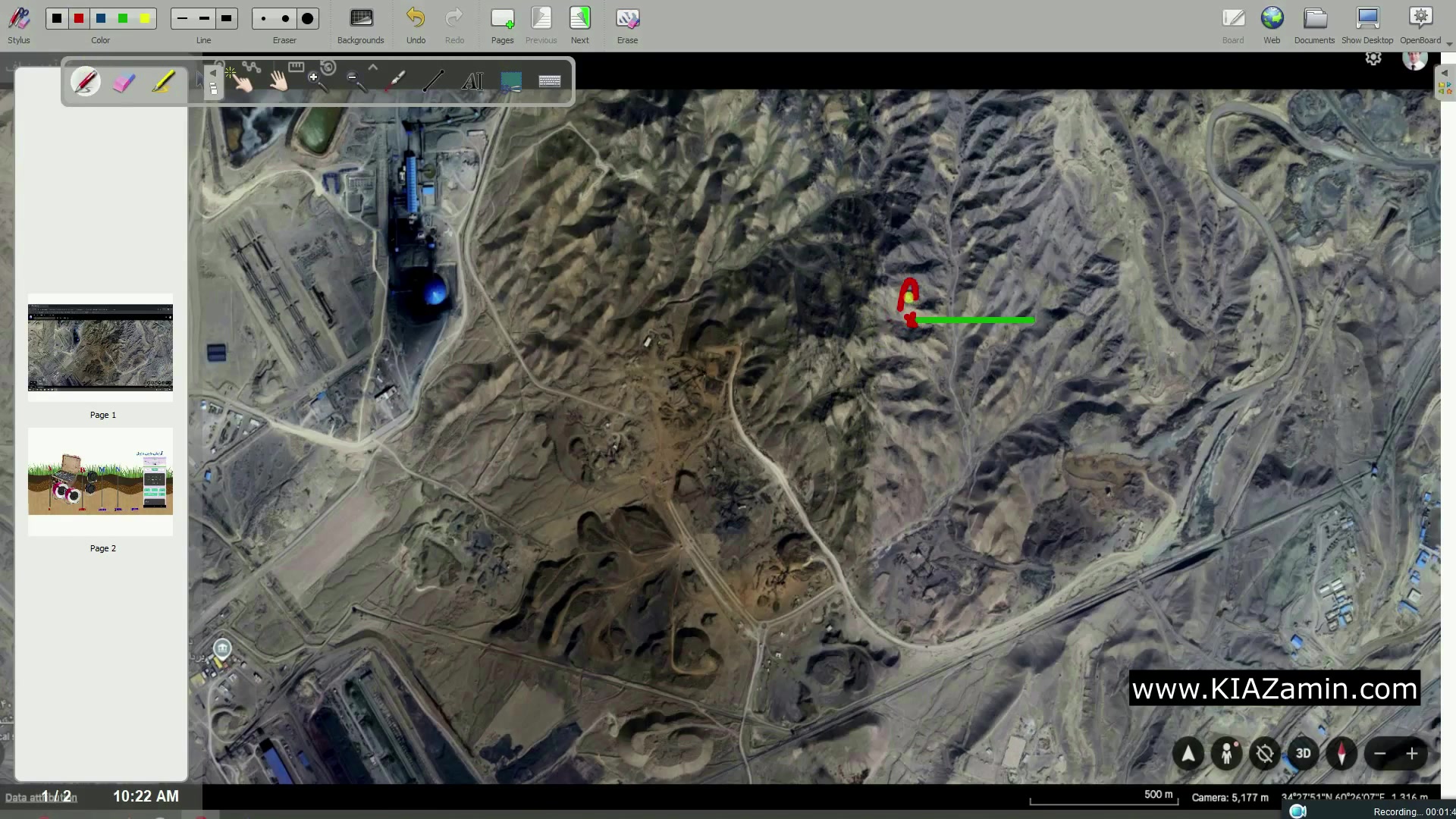This screenshot has height=819, width=1456.
Task: Go to the Next page
Action: pyautogui.click(x=579, y=24)
